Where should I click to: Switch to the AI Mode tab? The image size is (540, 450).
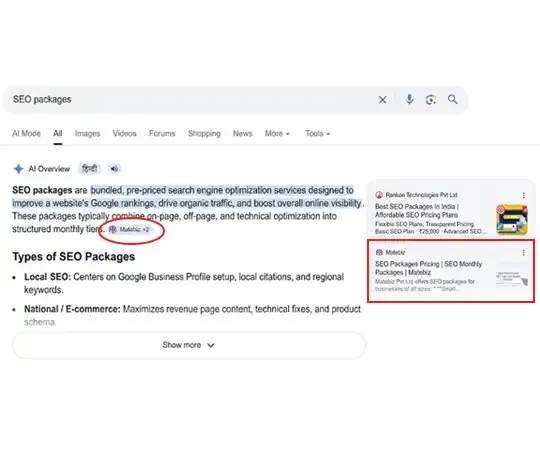[x=26, y=134]
